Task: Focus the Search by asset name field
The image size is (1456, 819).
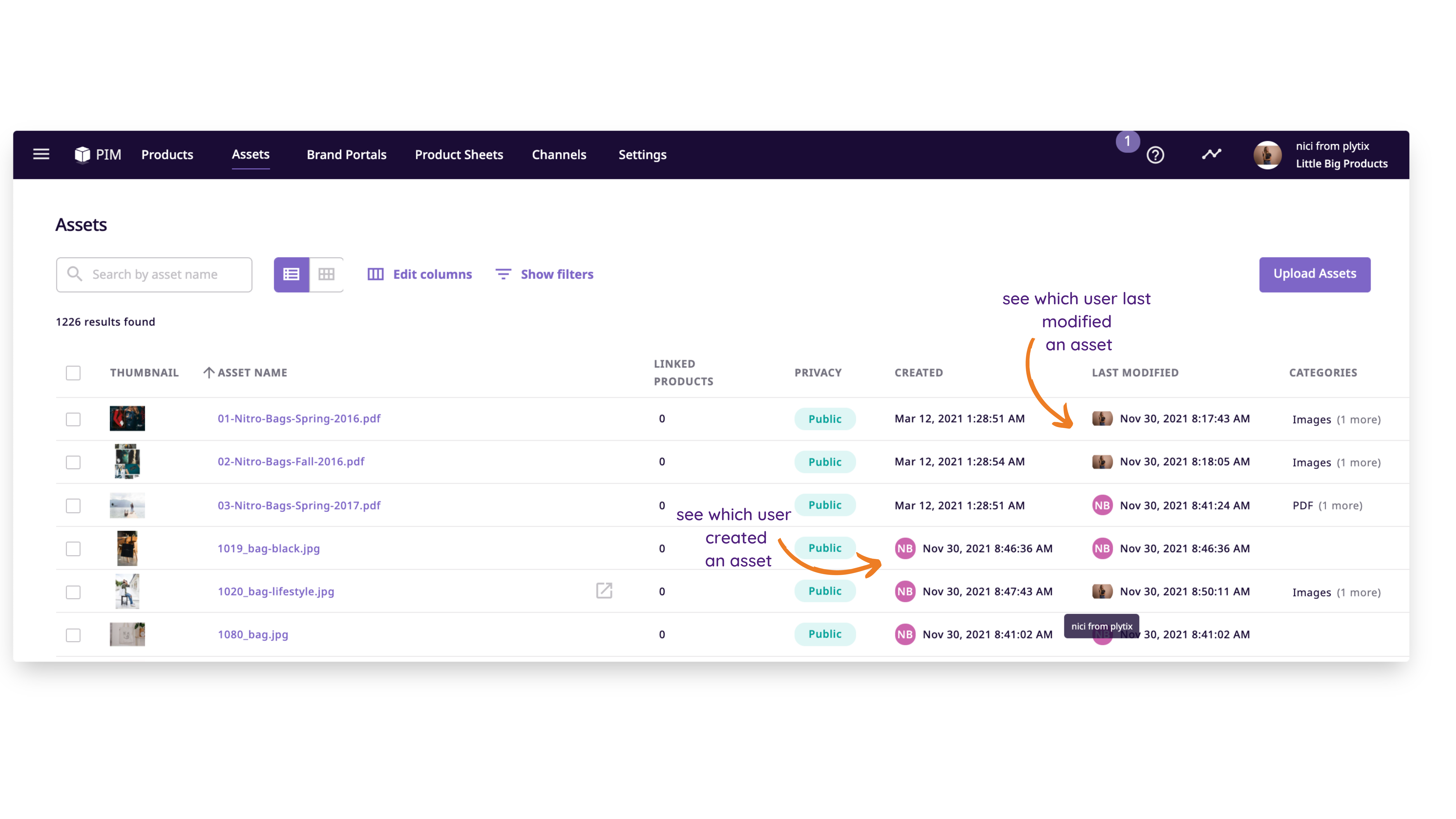Action: (154, 275)
